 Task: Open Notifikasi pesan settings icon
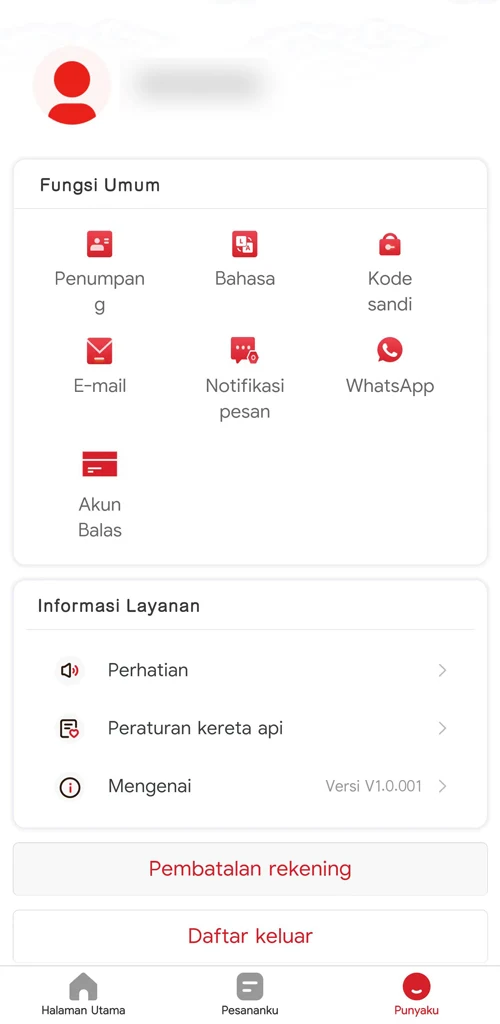245,351
